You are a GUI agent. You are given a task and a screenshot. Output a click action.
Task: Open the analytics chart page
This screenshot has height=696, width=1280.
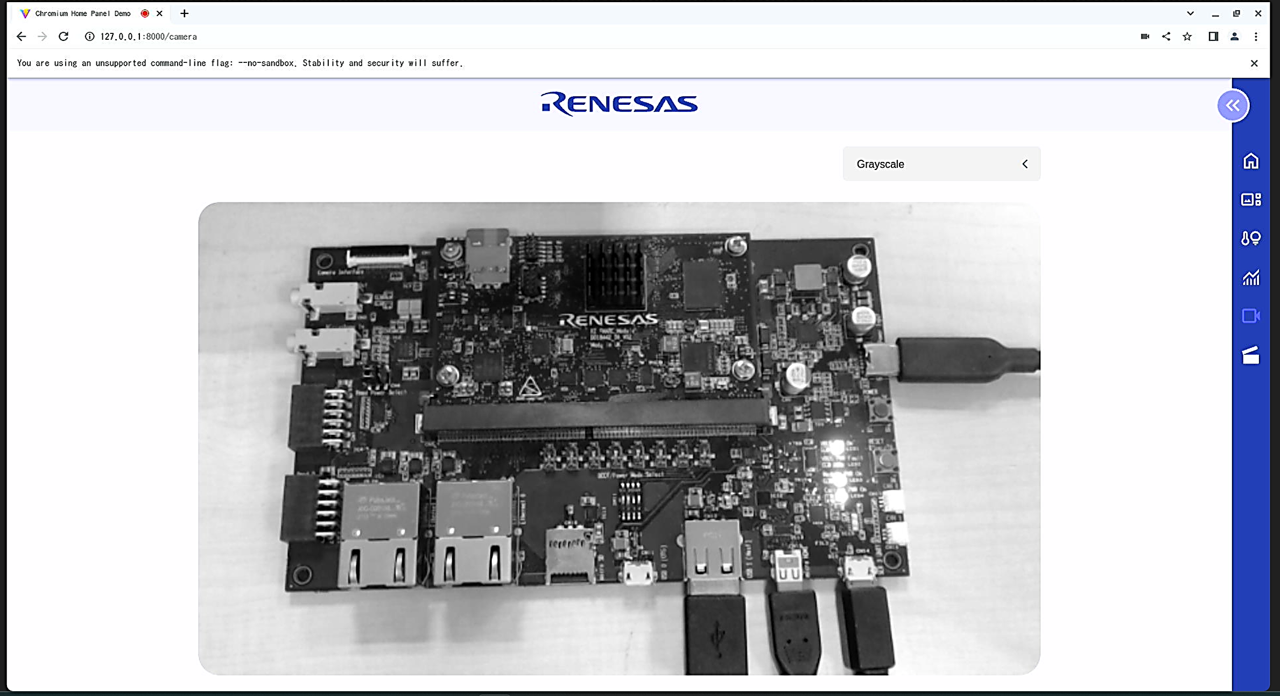[x=1250, y=278]
